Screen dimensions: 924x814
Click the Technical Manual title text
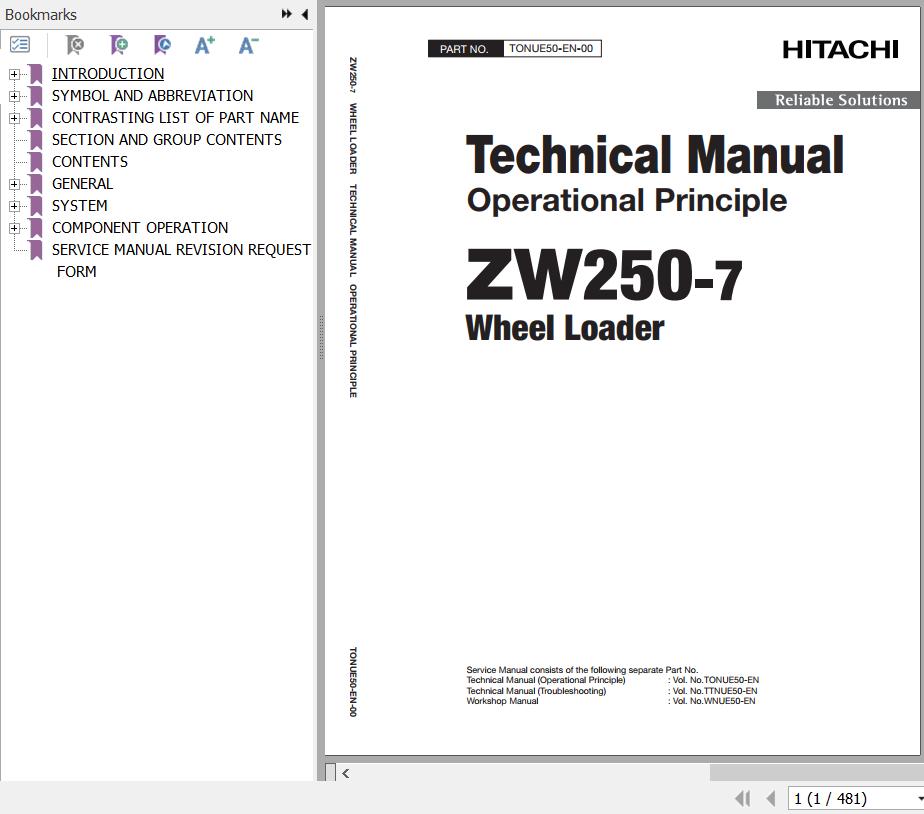tap(655, 154)
